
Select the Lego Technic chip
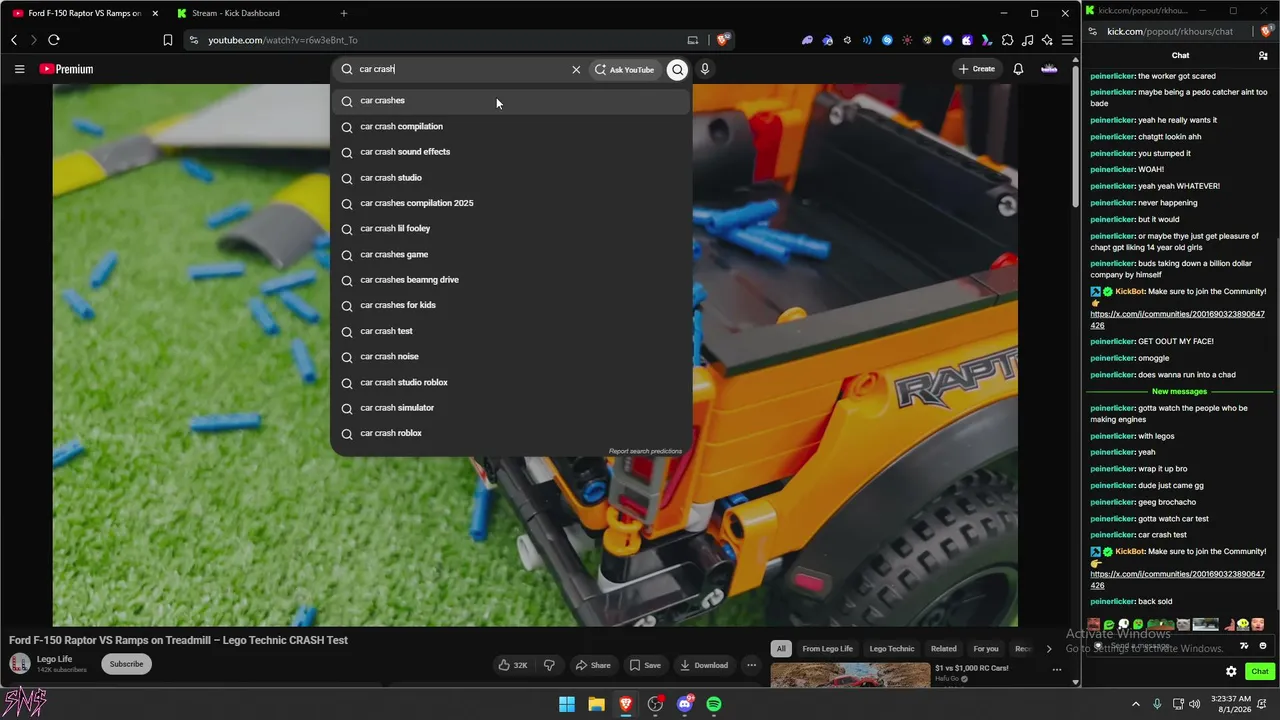pyautogui.click(x=891, y=649)
